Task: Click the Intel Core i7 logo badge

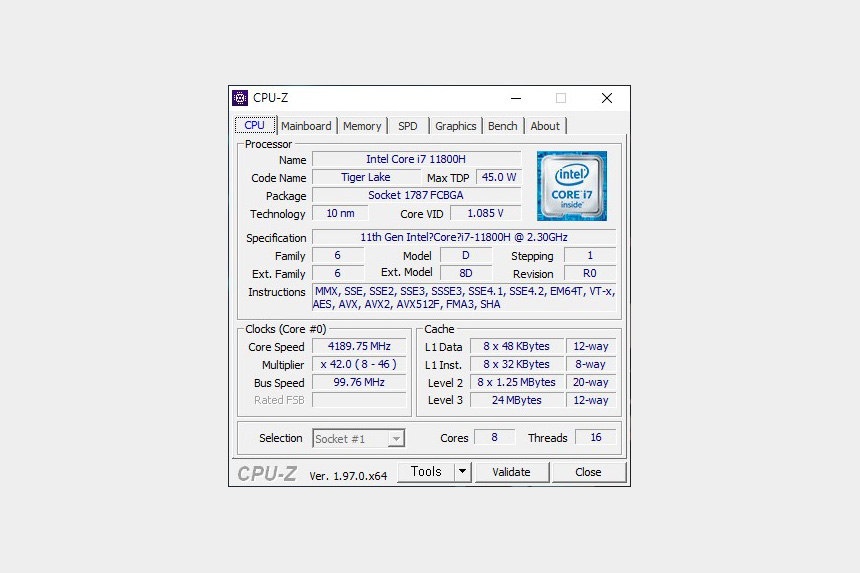Action: [x=572, y=186]
